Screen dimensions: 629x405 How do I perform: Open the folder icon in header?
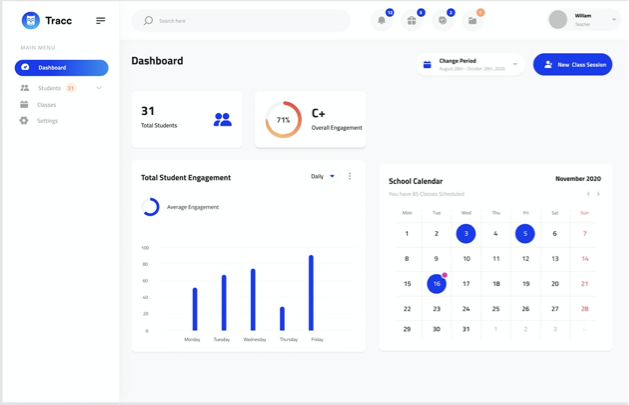pyautogui.click(x=473, y=20)
